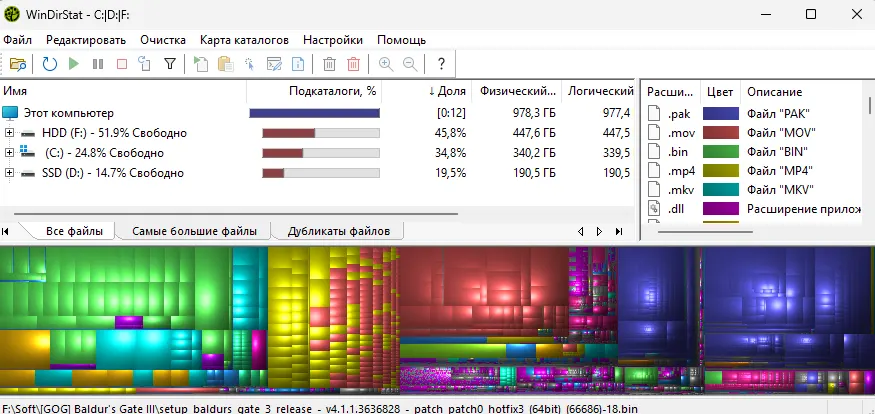Expand the SSD (D:) drive node

point(10,173)
